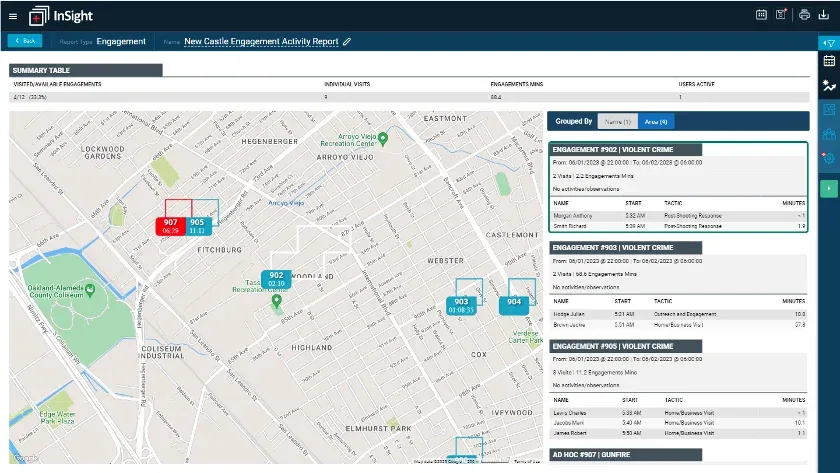Open the sidebar calendar date panel

coord(829,61)
